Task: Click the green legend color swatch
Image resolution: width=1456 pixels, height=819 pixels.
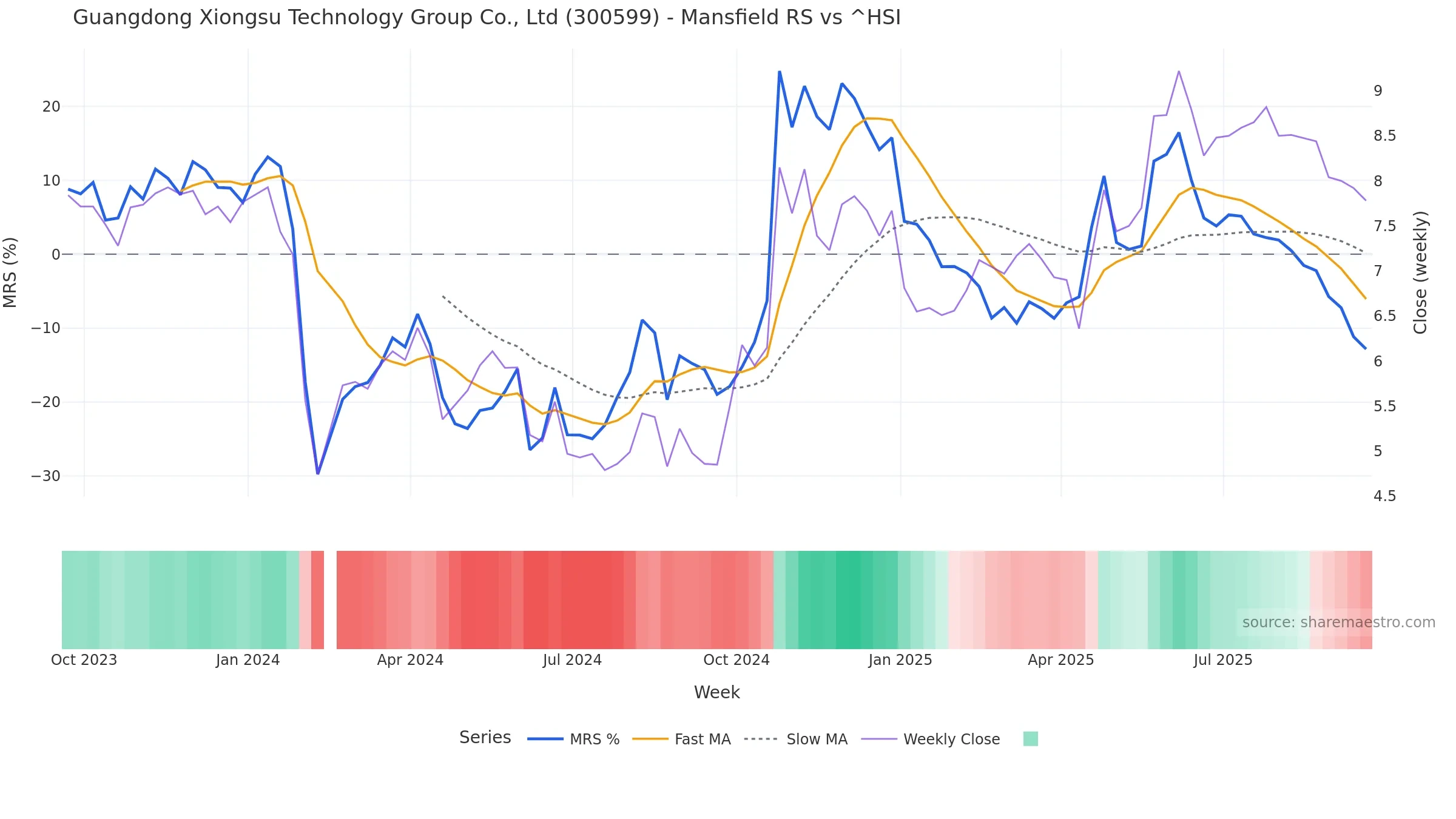Action: tap(1030, 739)
